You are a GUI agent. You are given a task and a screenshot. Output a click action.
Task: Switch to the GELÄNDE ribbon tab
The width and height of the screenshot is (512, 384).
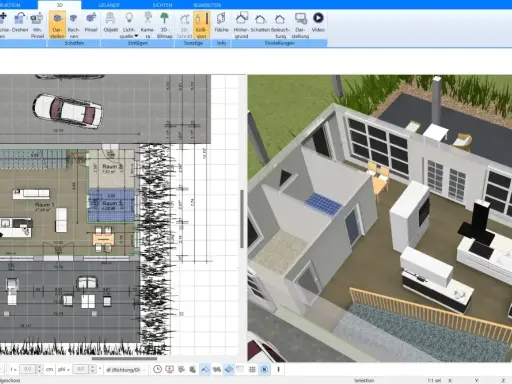[x=109, y=5]
